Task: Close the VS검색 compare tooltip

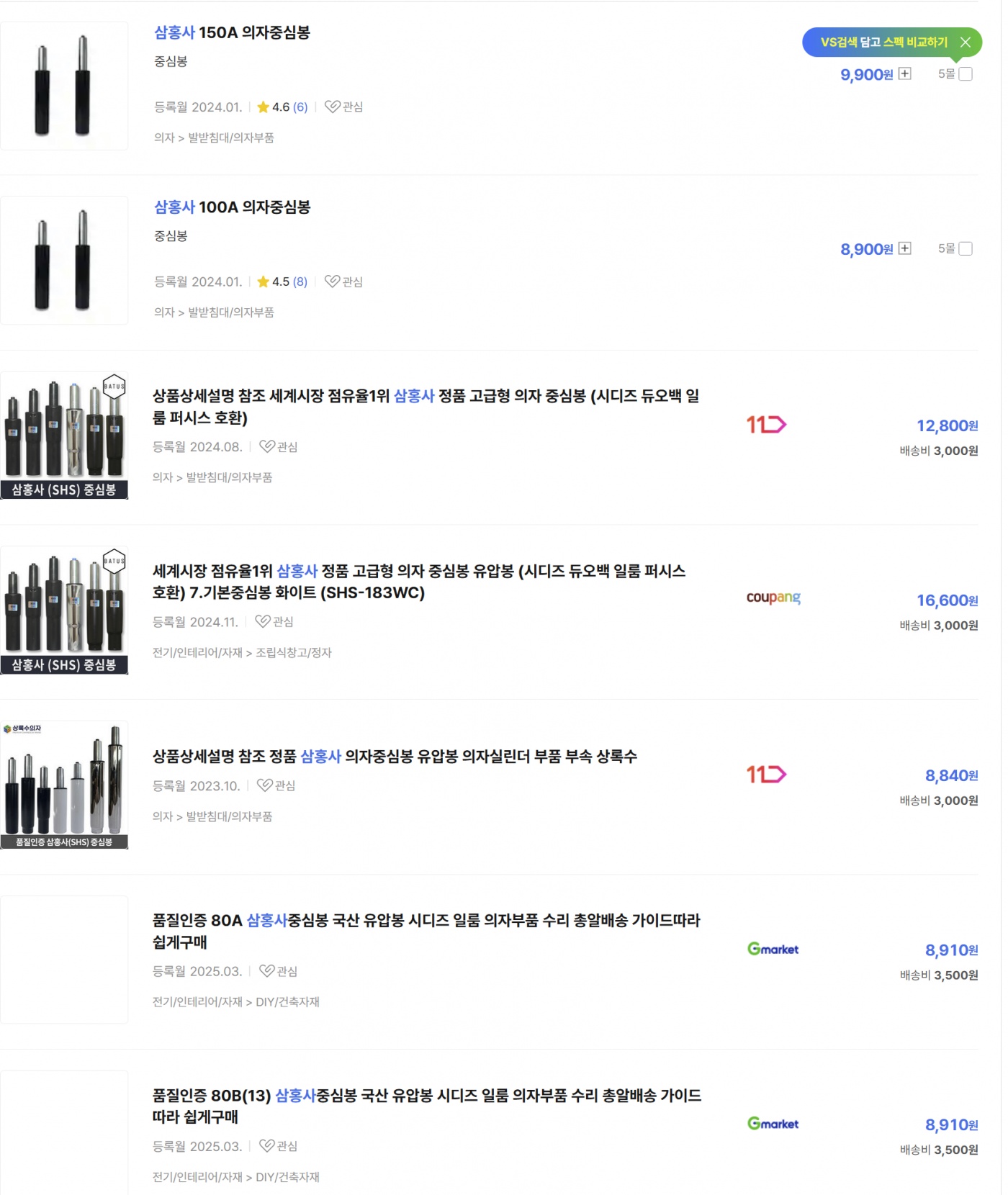Action: [966, 42]
